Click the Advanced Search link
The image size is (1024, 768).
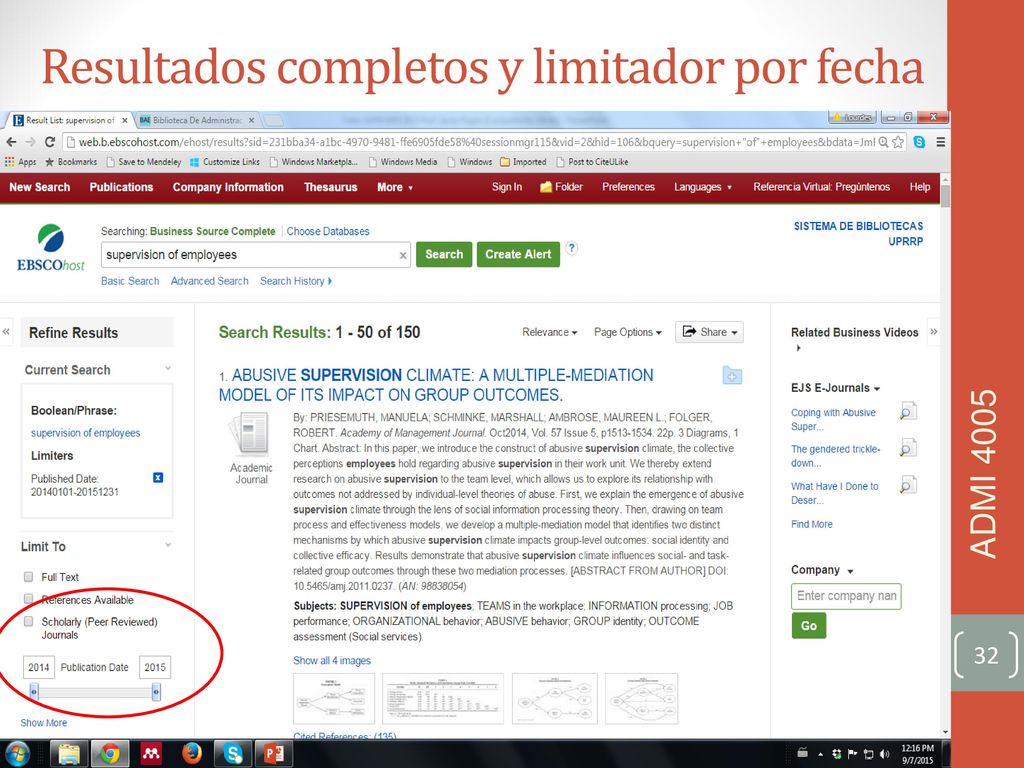pos(210,281)
